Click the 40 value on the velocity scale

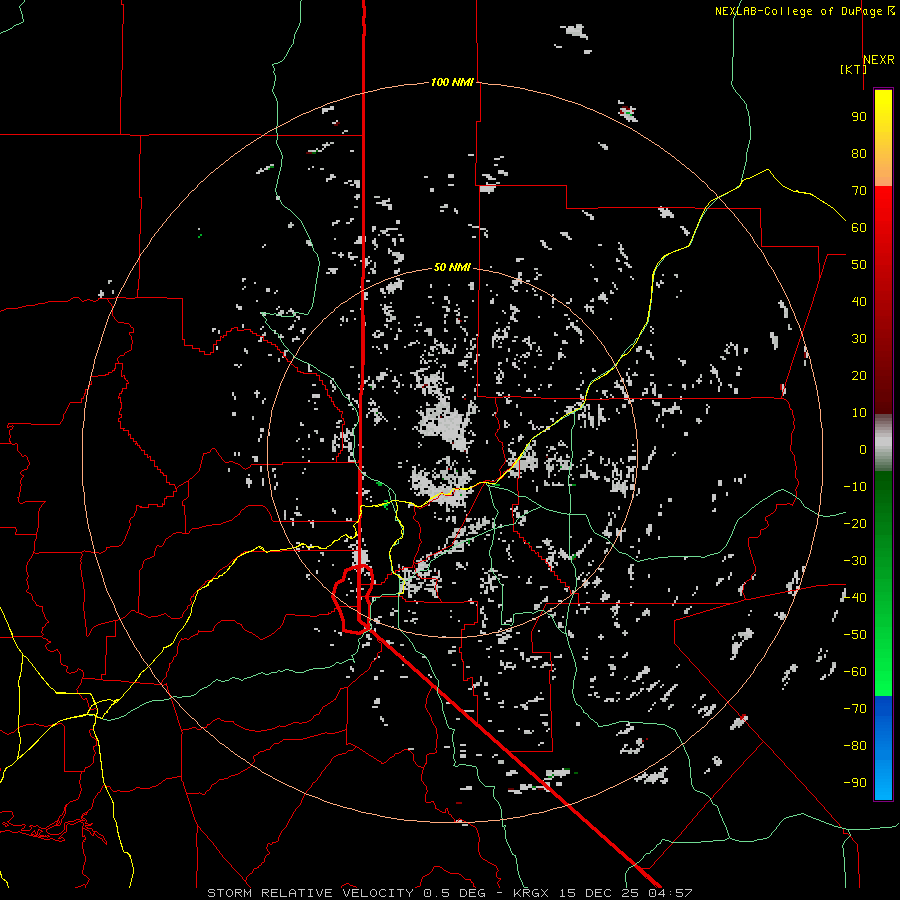pos(859,302)
